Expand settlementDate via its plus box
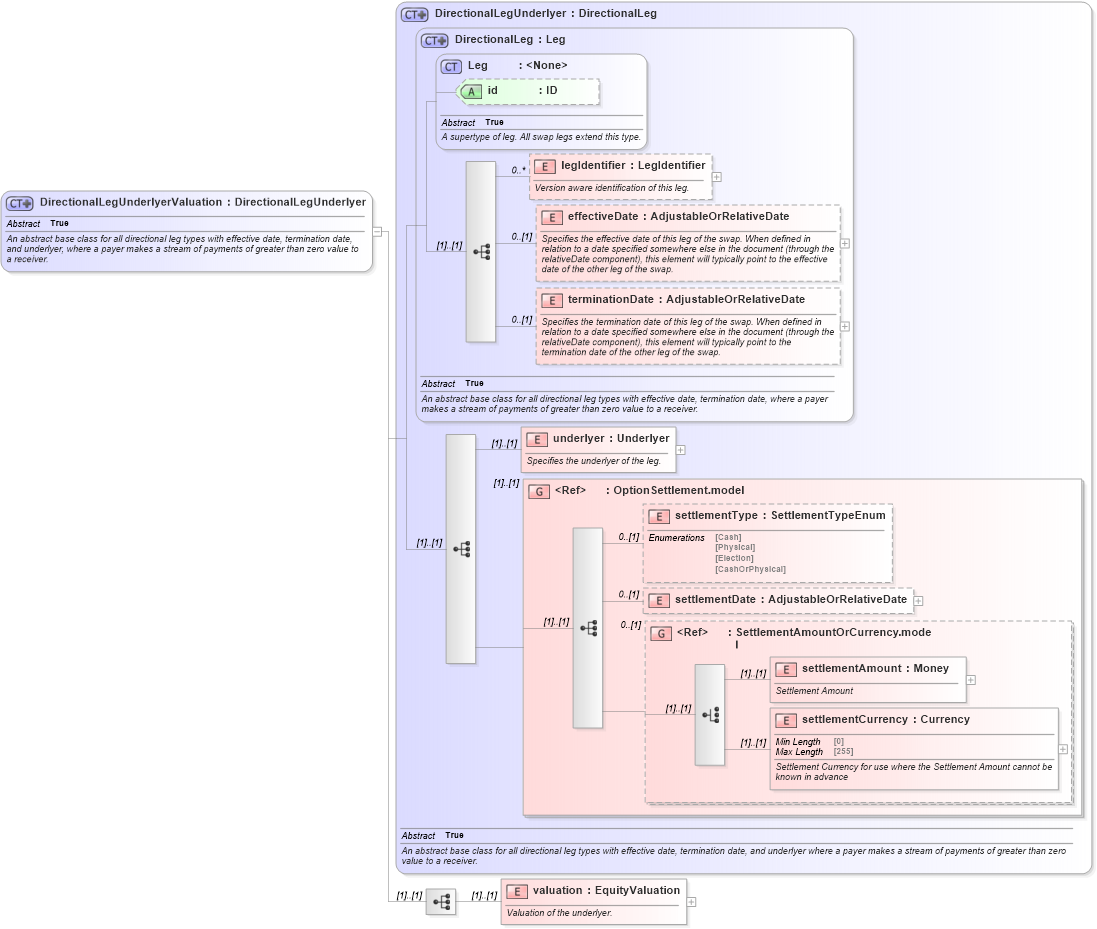This screenshot has height=929, width=1097. pyautogui.click(x=920, y=600)
